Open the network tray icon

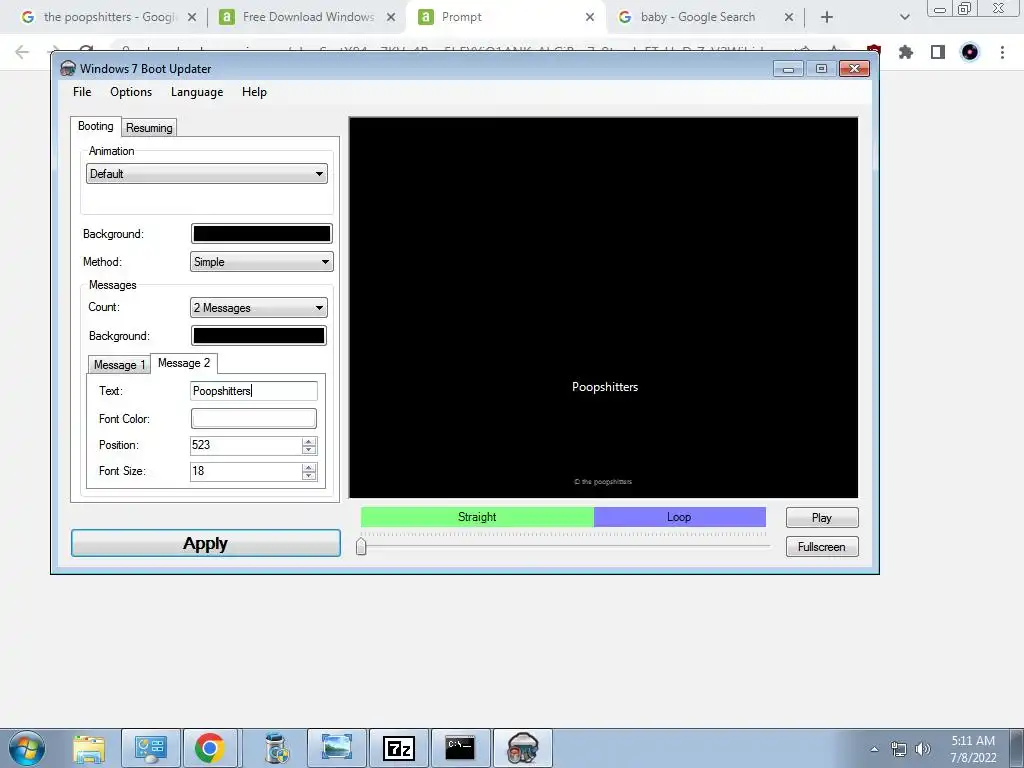(x=899, y=749)
